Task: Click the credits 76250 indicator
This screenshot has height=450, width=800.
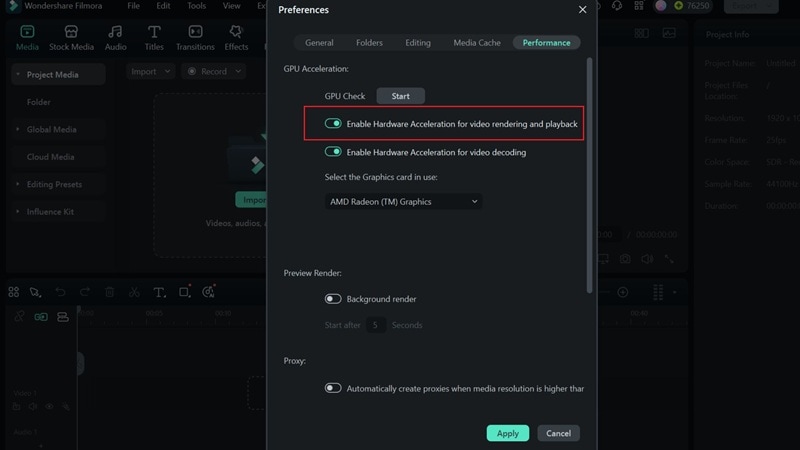Action: [x=692, y=6]
